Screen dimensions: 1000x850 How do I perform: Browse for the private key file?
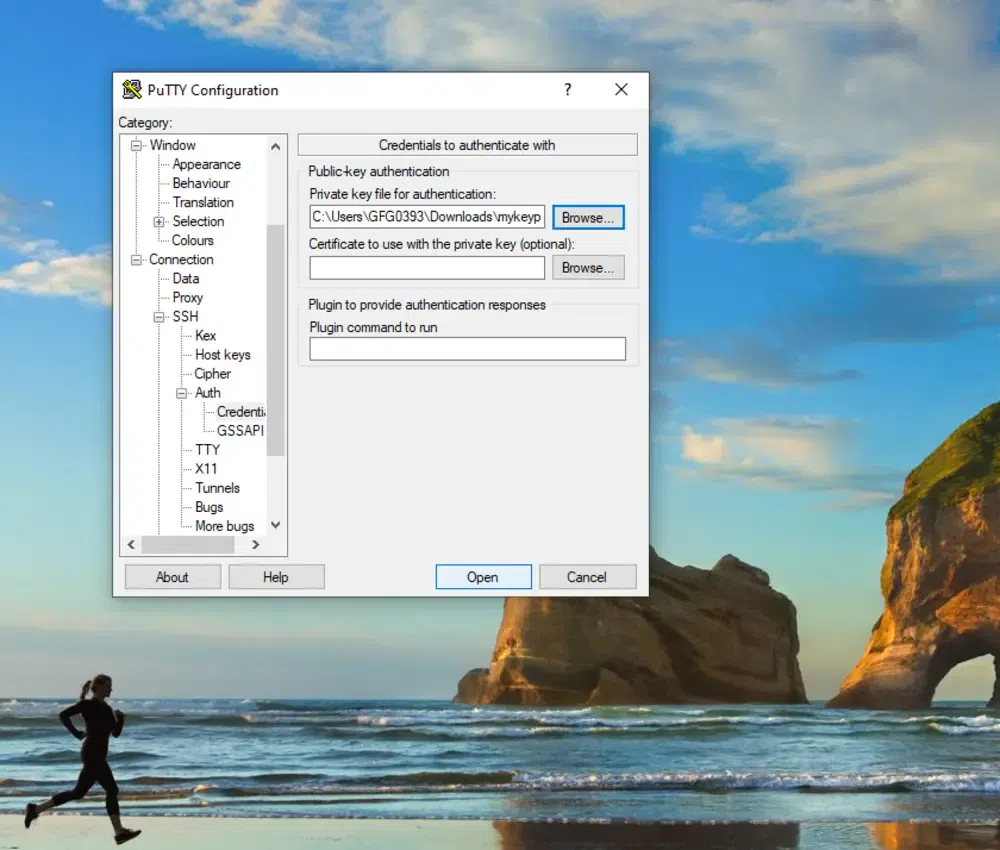pyautogui.click(x=588, y=217)
